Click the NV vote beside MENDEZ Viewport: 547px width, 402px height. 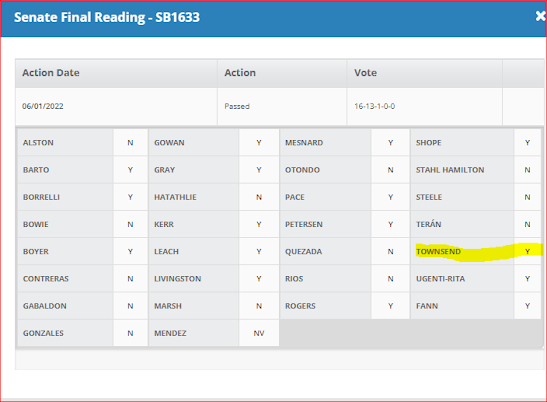pos(259,333)
